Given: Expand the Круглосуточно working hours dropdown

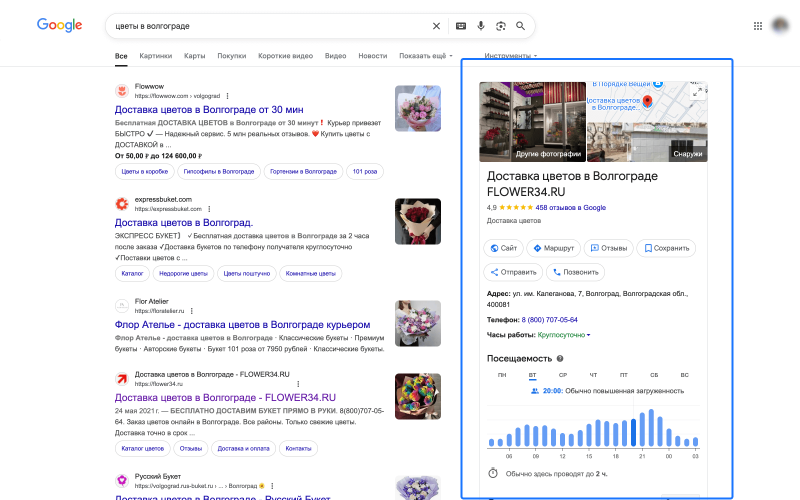Looking at the screenshot, I should click(564, 335).
